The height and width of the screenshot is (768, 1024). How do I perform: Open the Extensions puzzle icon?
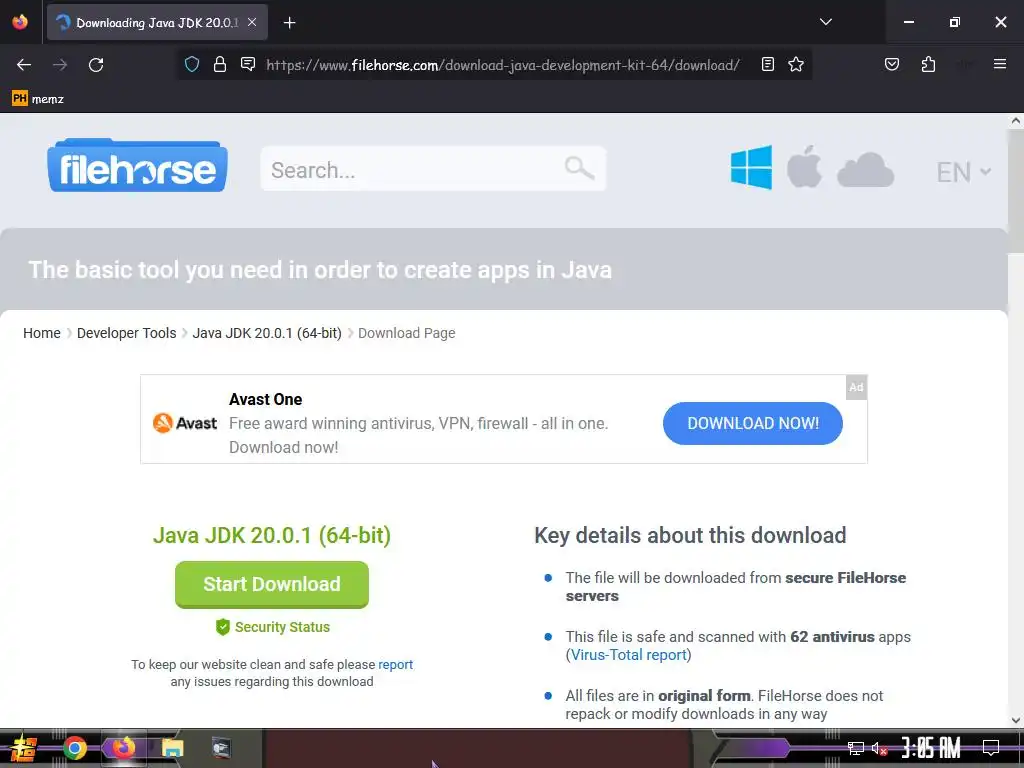928,64
